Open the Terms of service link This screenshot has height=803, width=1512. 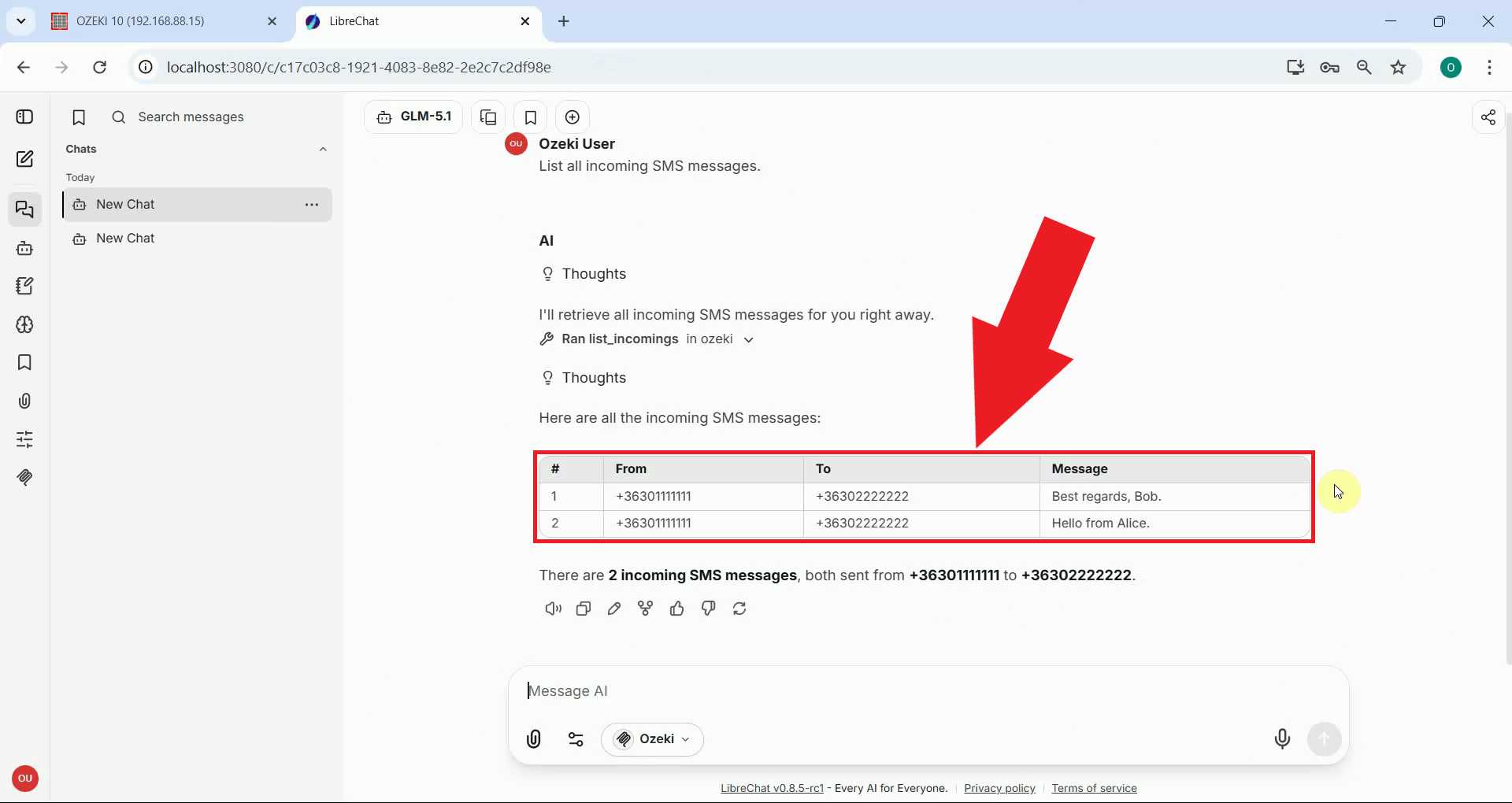pyautogui.click(x=1094, y=789)
